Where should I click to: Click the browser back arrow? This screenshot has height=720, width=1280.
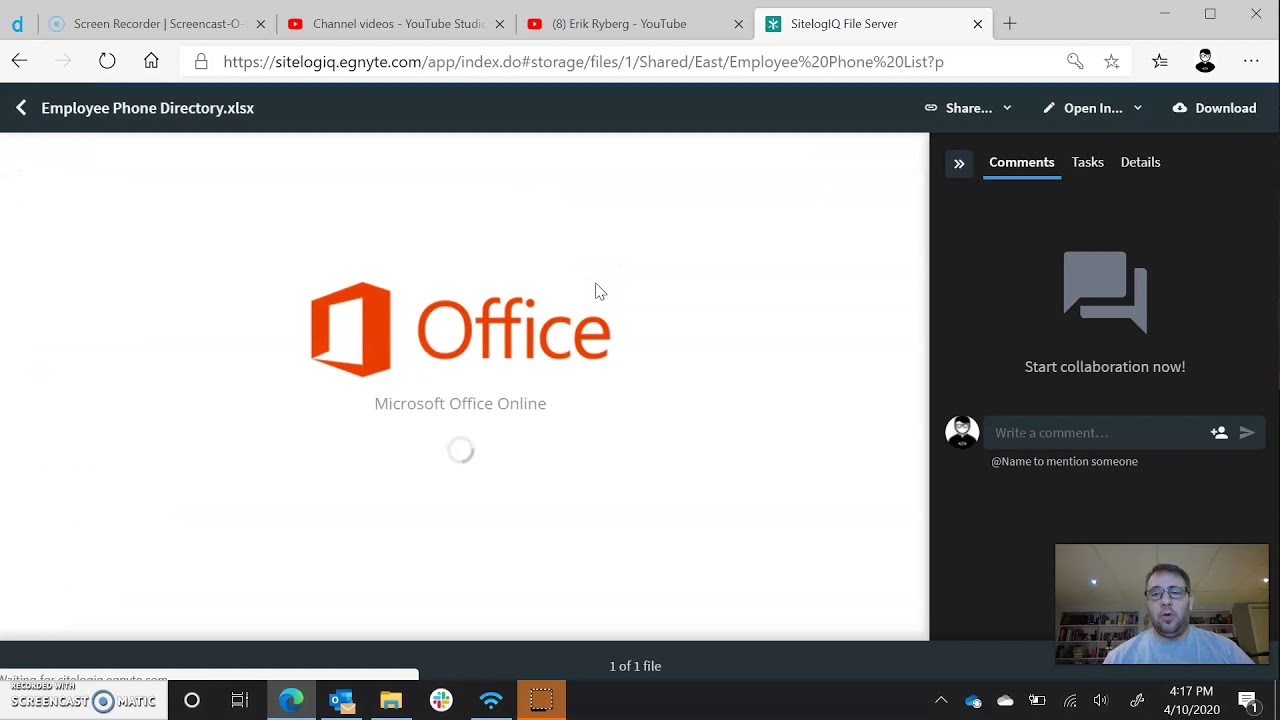tap(20, 61)
